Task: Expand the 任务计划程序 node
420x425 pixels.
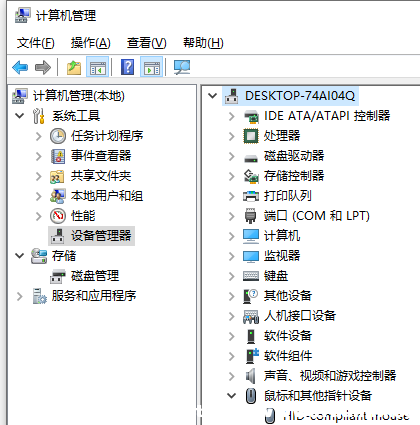Action: click(39, 136)
